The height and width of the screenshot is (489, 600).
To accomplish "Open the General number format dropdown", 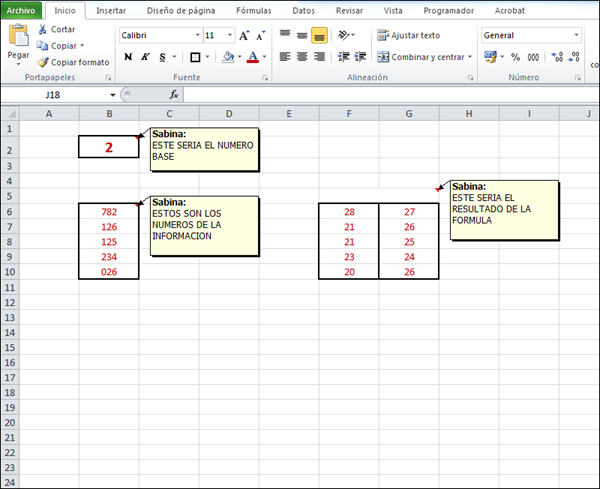I will click(x=576, y=35).
